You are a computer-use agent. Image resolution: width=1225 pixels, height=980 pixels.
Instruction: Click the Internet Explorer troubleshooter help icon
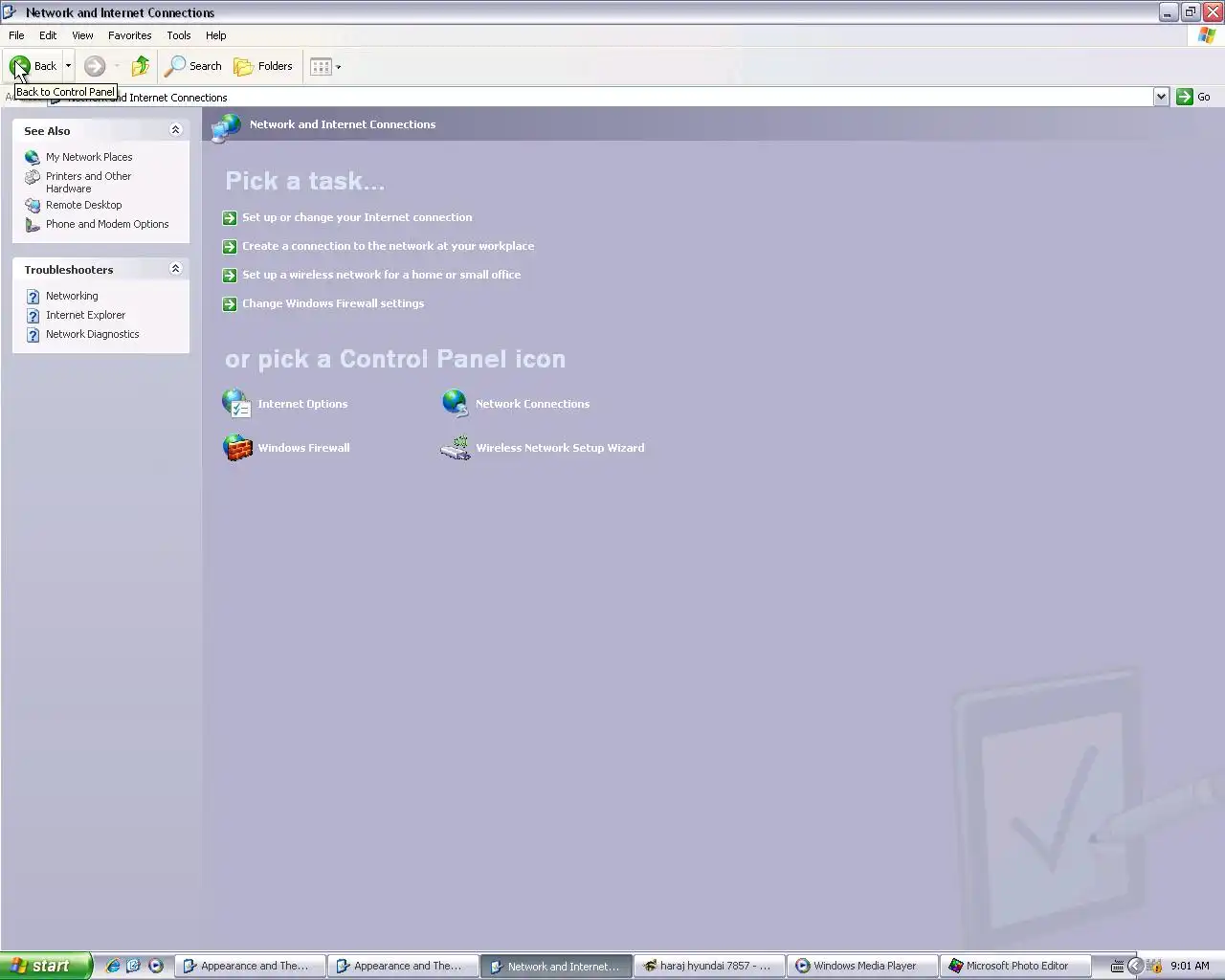(x=33, y=315)
